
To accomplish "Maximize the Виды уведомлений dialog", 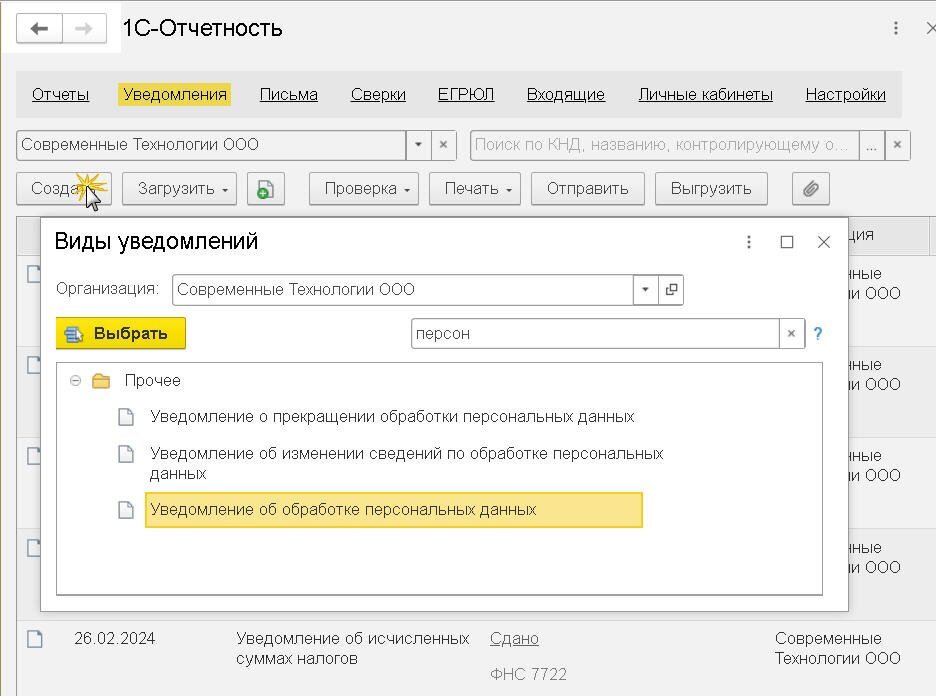I will (787, 242).
